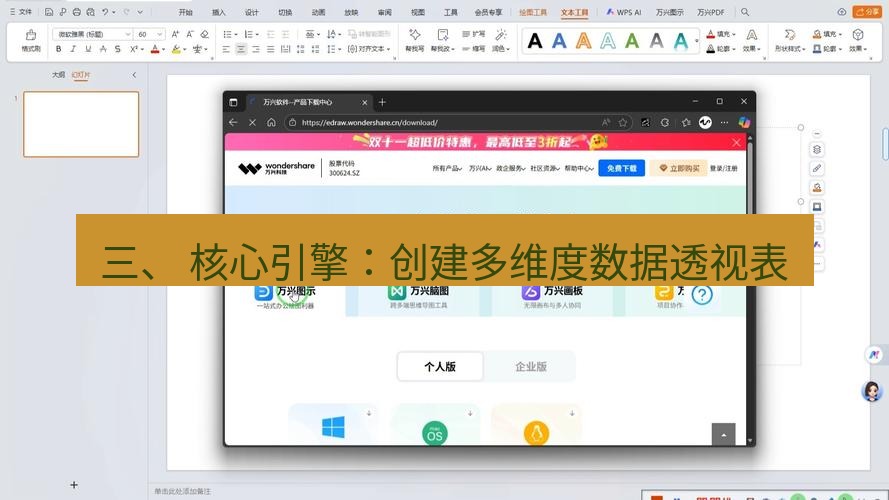Click browser home icon in Edge window
Image resolution: width=889 pixels, height=500 pixels.
point(271,122)
